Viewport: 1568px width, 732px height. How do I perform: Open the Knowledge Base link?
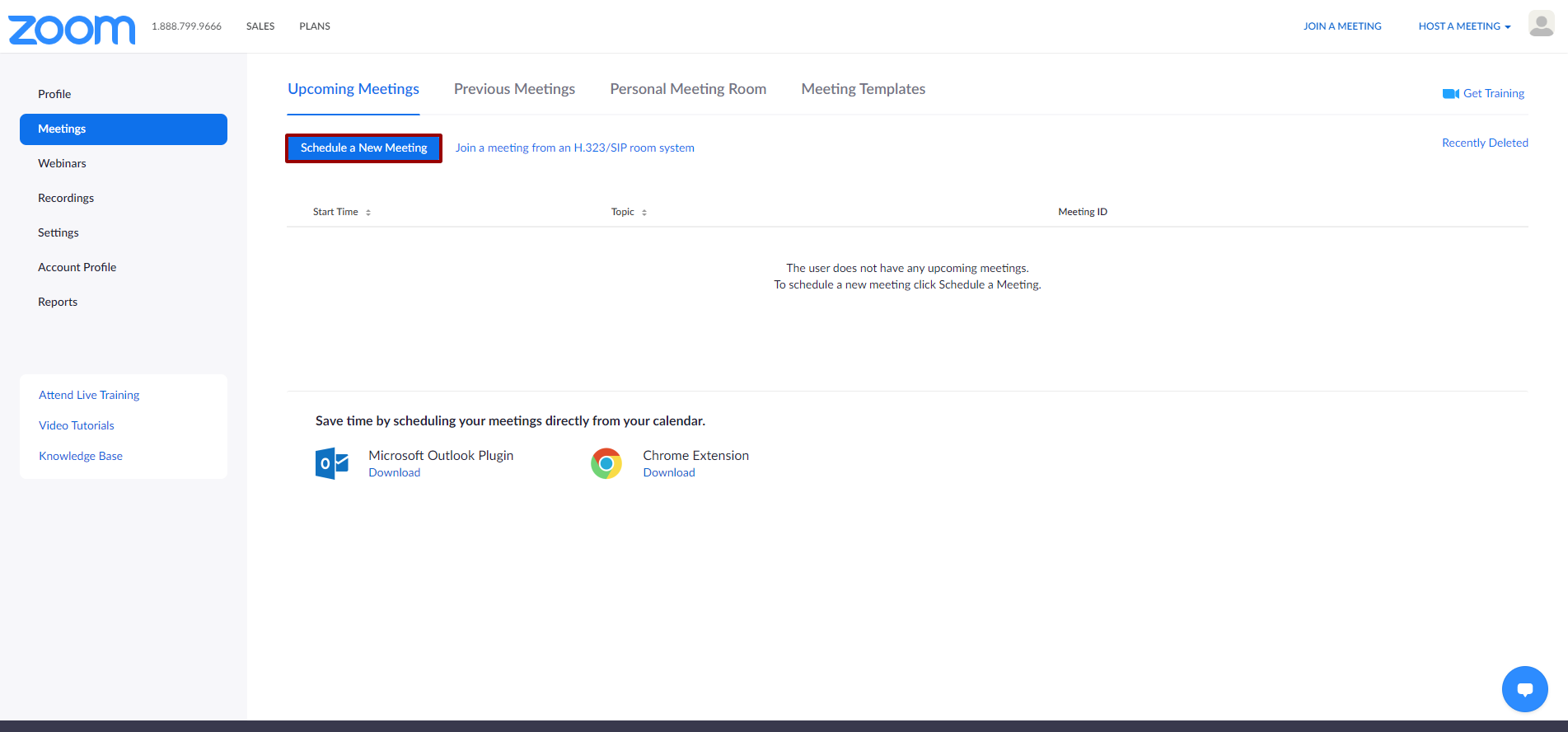(81, 456)
